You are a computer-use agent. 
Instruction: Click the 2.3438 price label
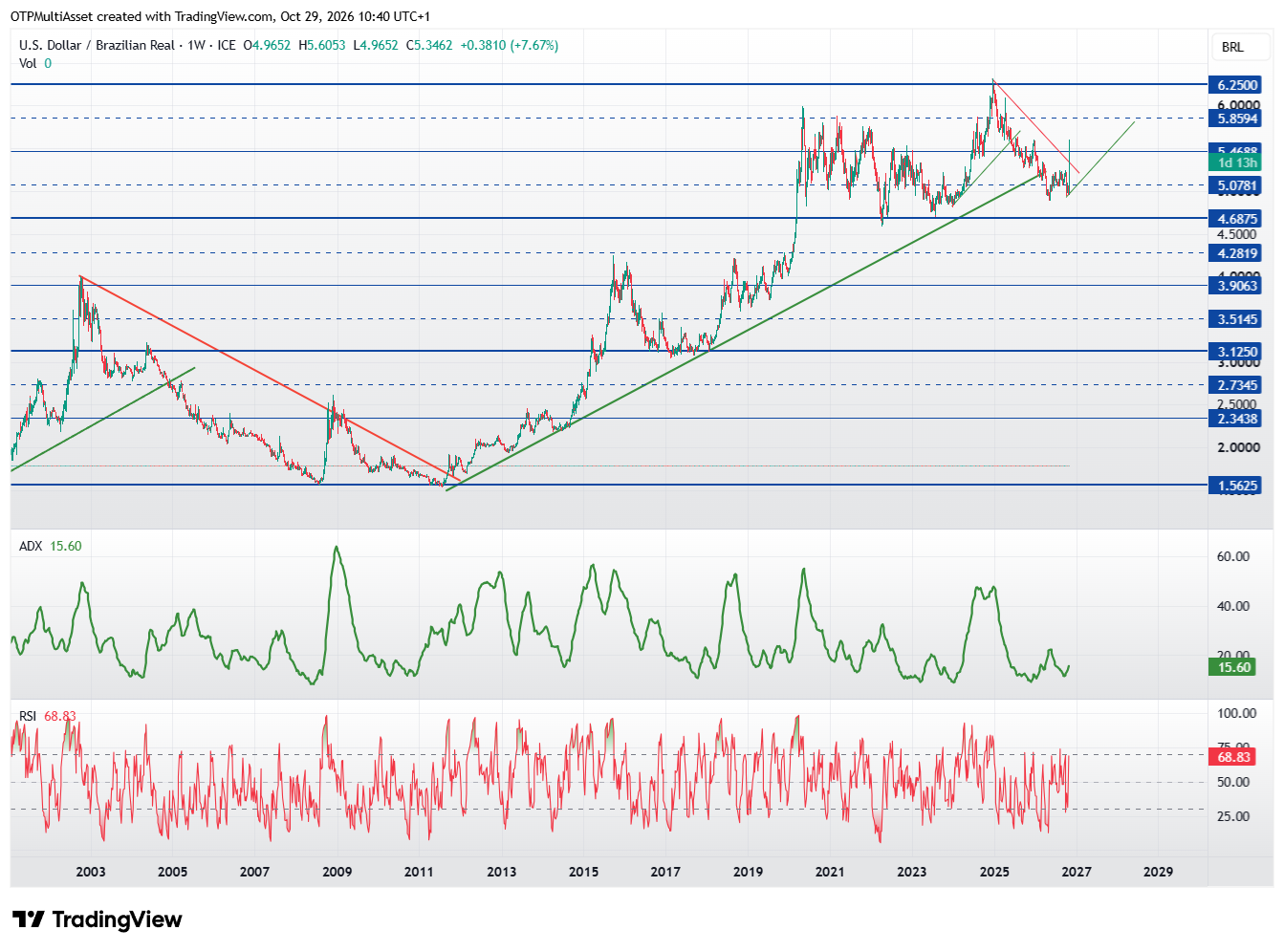(x=1235, y=419)
